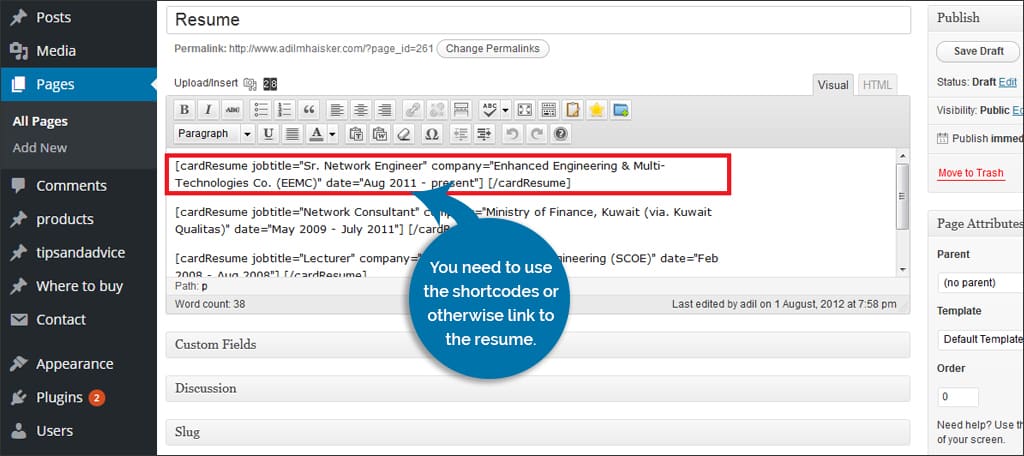1024x456 pixels.
Task: Open tipsandadvice in the admin sidebar
Action: [x=78, y=253]
